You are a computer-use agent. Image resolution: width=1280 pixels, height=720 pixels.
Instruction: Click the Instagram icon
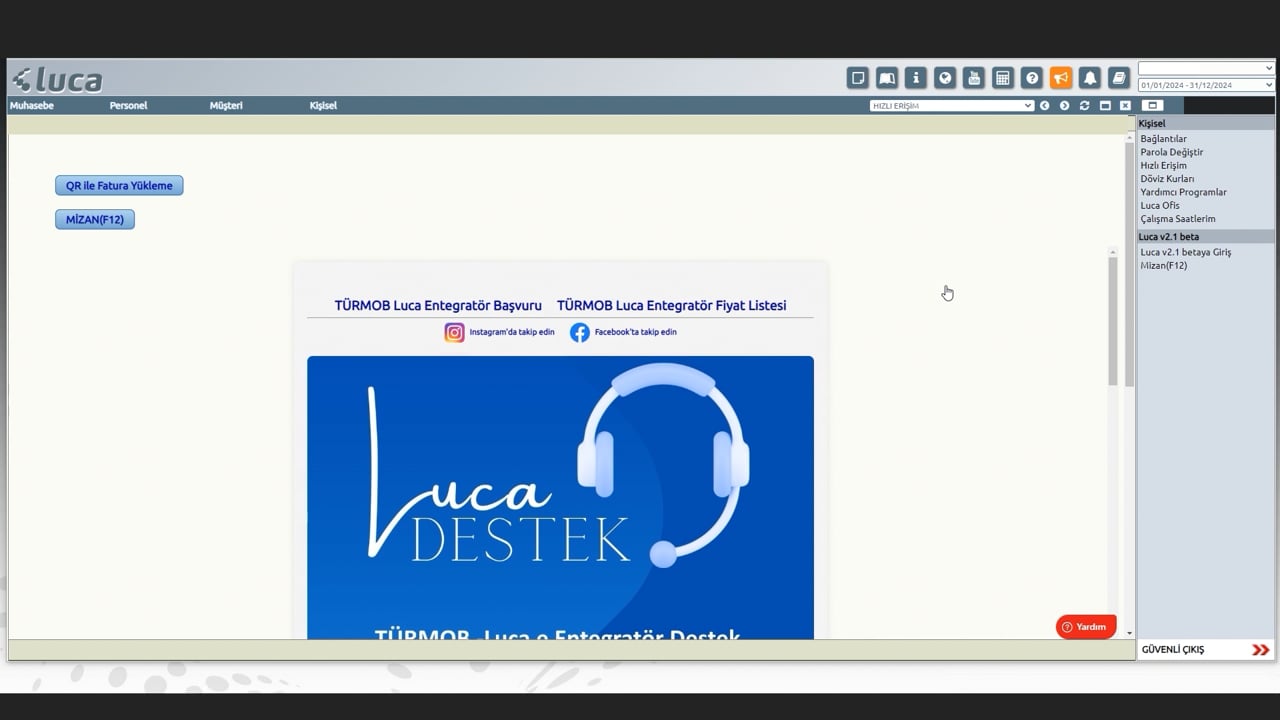click(x=454, y=332)
